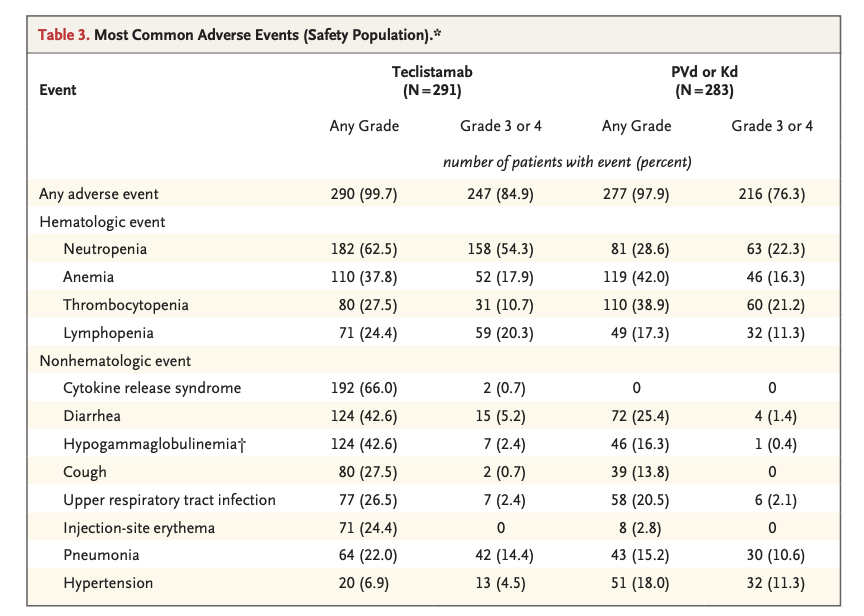This screenshot has height=616, width=864.
Task: Click the asterisk footnote after Safety Population
Action: click(x=437, y=34)
